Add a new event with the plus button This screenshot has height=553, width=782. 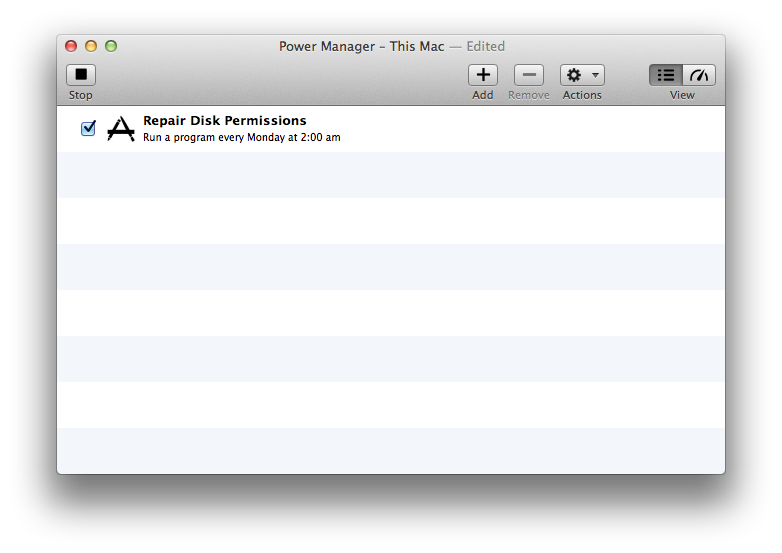[x=483, y=75]
